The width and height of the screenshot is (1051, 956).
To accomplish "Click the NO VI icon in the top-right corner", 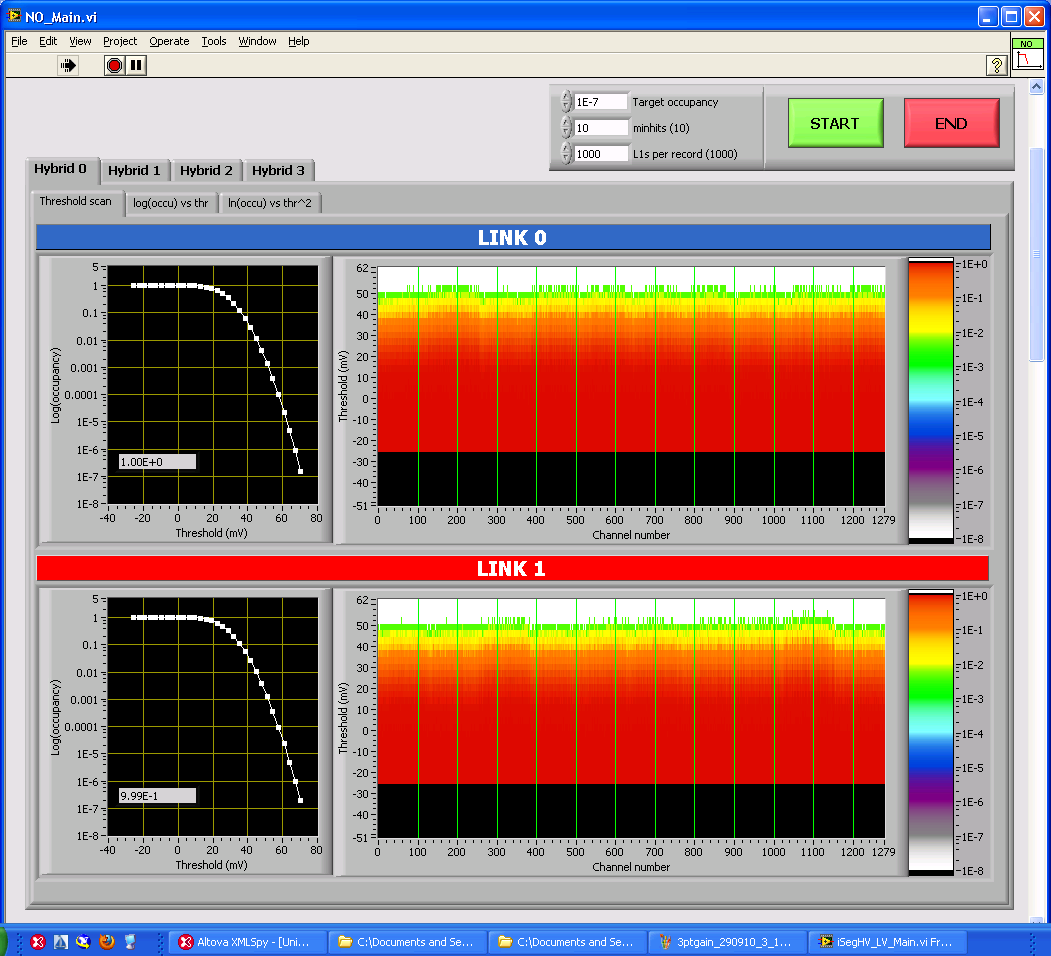I will click(1026, 54).
